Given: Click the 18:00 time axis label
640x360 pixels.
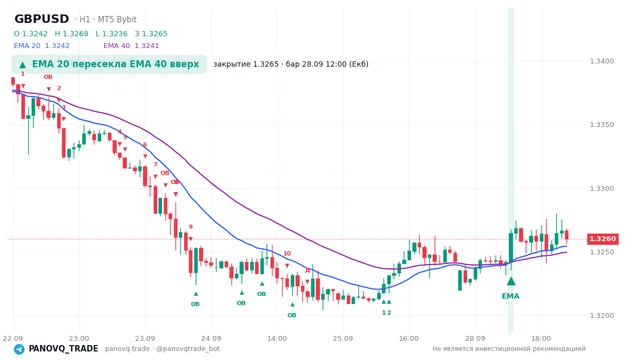Looking at the screenshot, I should [x=541, y=338].
